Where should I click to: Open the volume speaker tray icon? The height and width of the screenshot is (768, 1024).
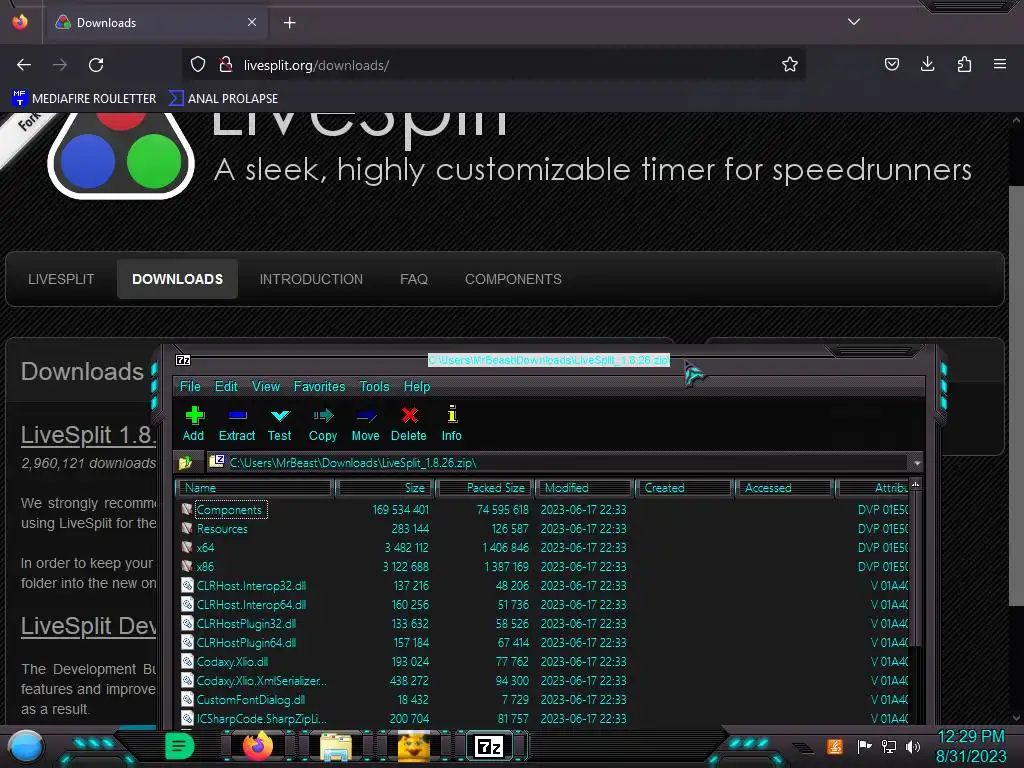(913, 746)
